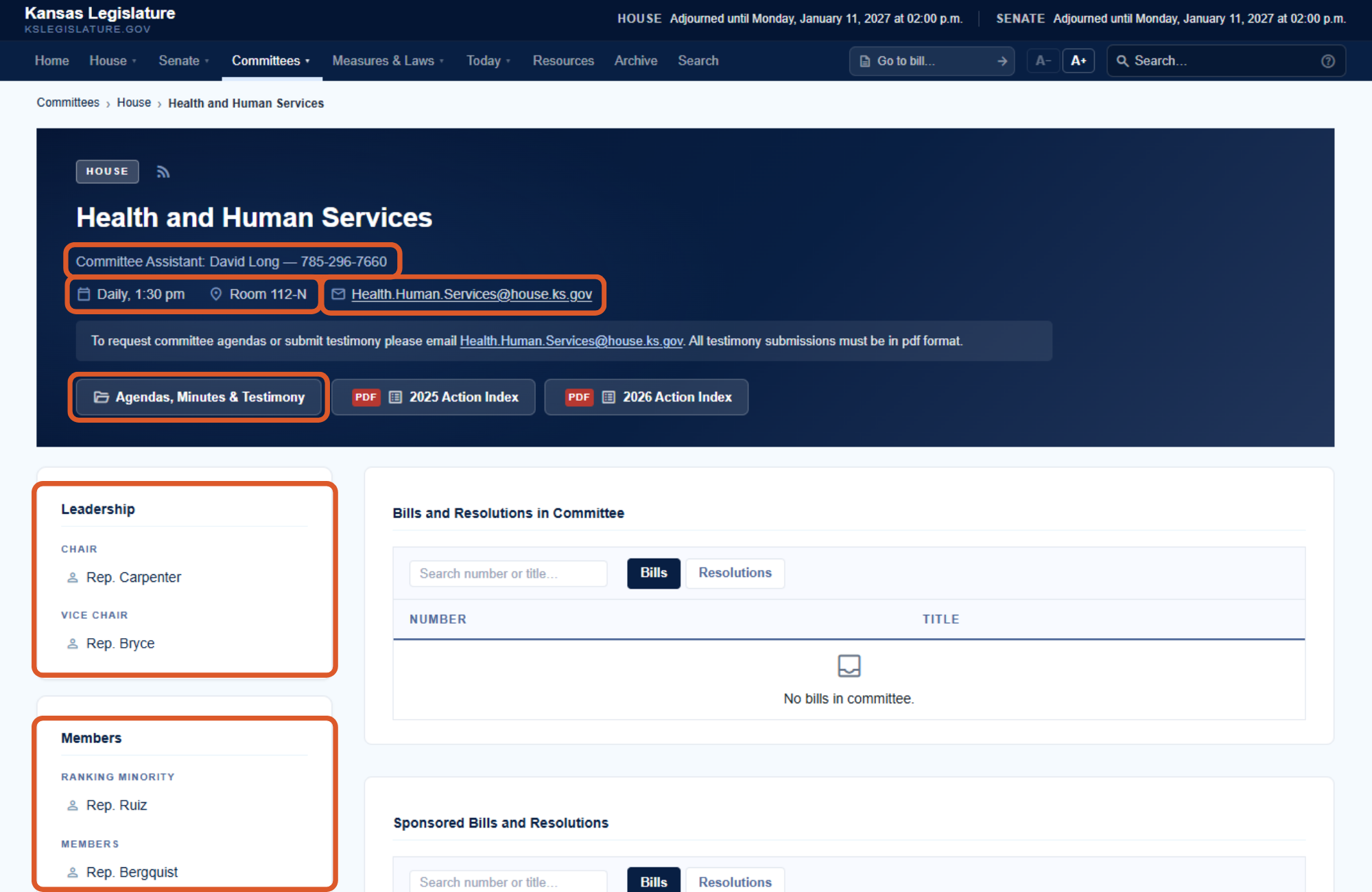Click the help question-mark icon in search box
Image resolution: width=1372 pixels, height=892 pixels.
coord(1328,61)
